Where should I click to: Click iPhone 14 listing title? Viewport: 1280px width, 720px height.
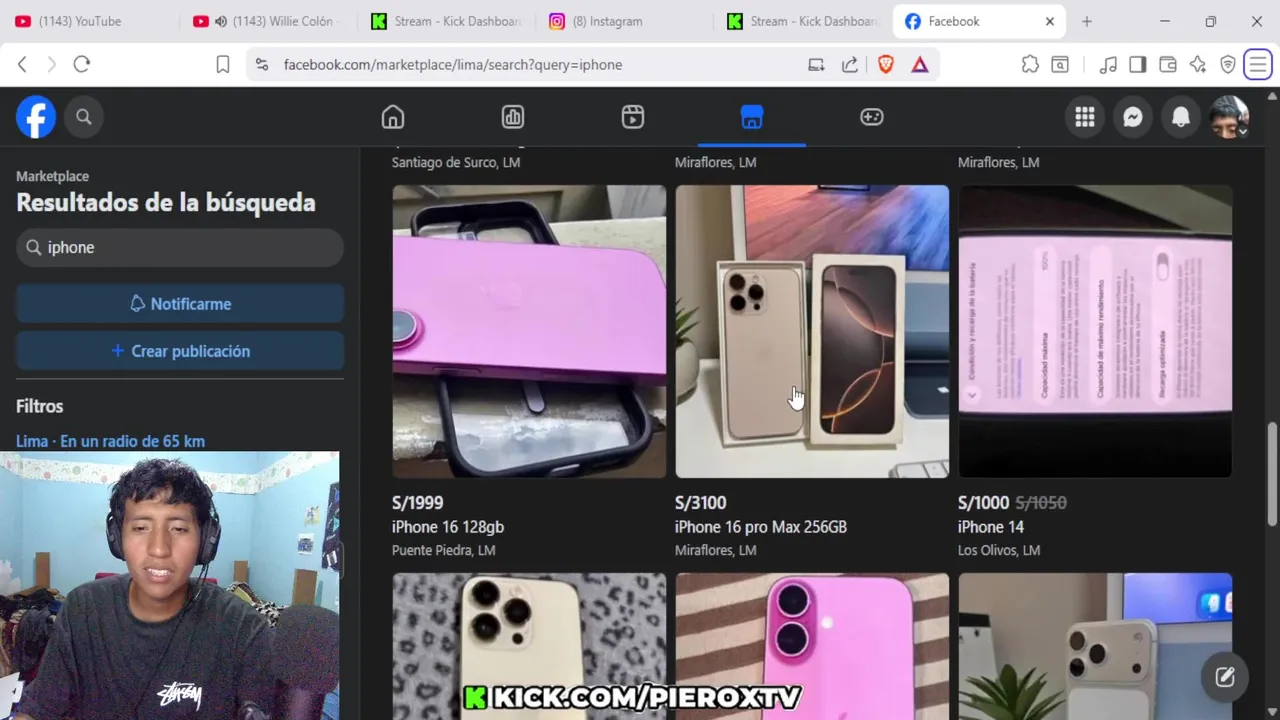(991, 527)
